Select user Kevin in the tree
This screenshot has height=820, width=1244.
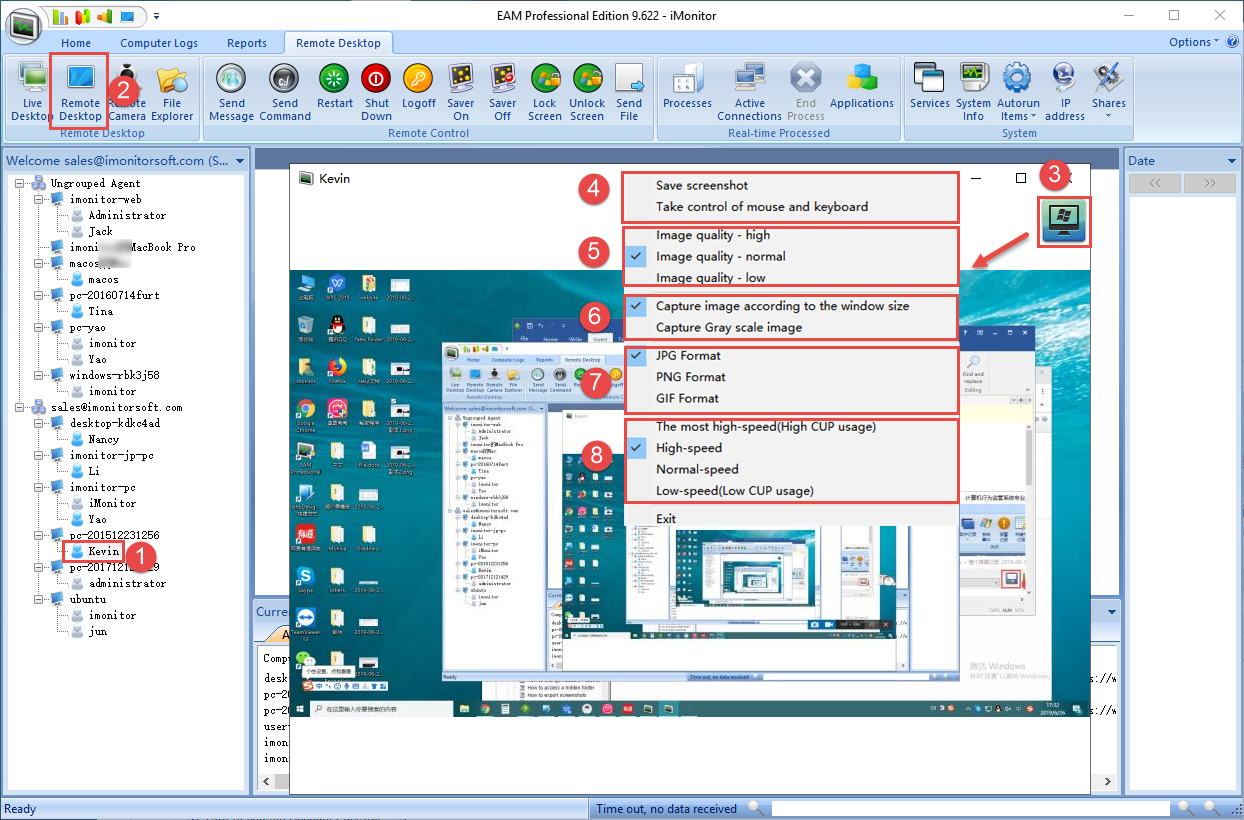pyautogui.click(x=103, y=551)
